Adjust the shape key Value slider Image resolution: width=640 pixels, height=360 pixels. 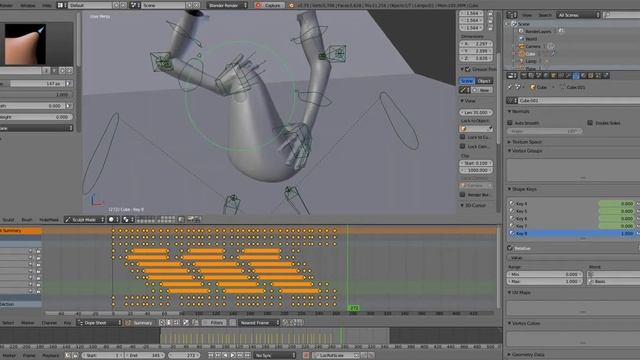573,258
